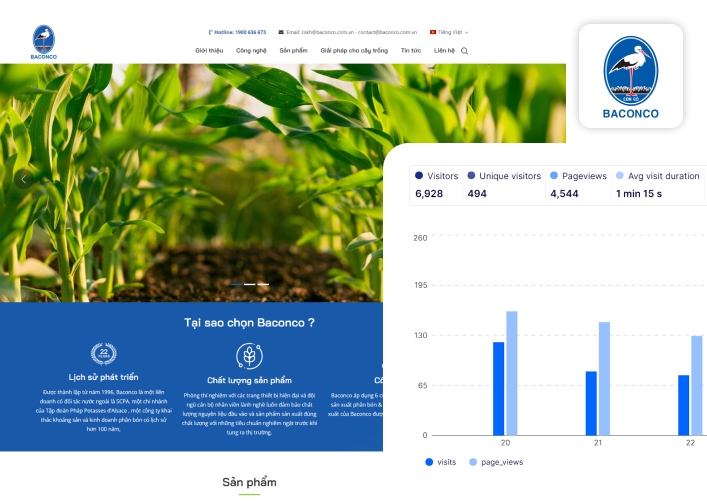Viewport: 707px width, 504px height.
Task: Go to the Tin tức page
Action: [410, 50]
